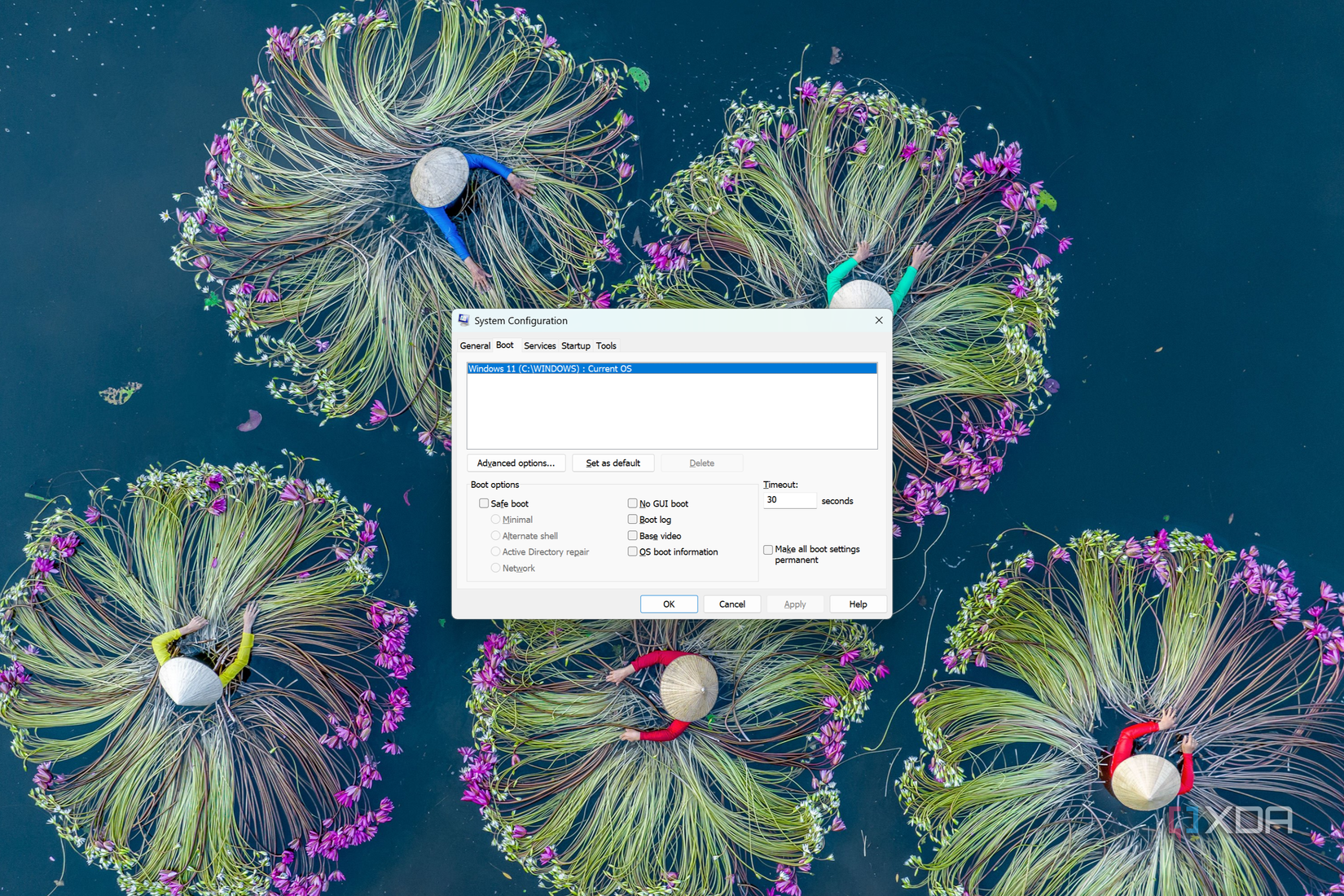Screen dimensions: 1344x896
Task: Enable the Boot log checkbox
Action: click(x=632, y=519)
